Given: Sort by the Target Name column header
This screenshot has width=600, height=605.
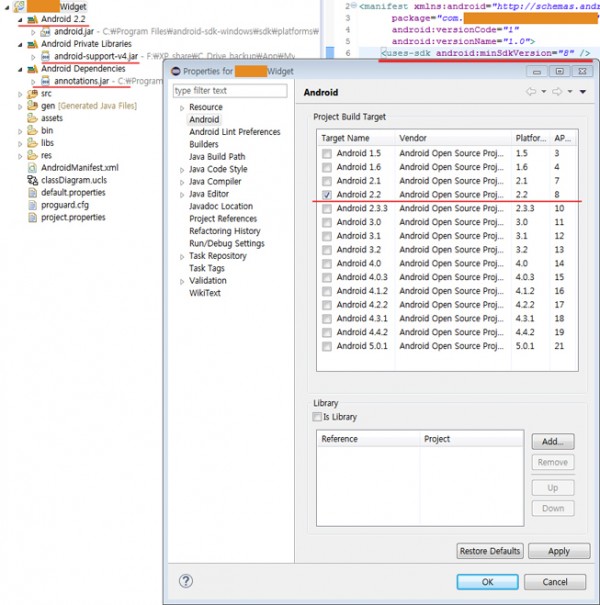Looking at the screenshot, I should [x=356, y=138].
